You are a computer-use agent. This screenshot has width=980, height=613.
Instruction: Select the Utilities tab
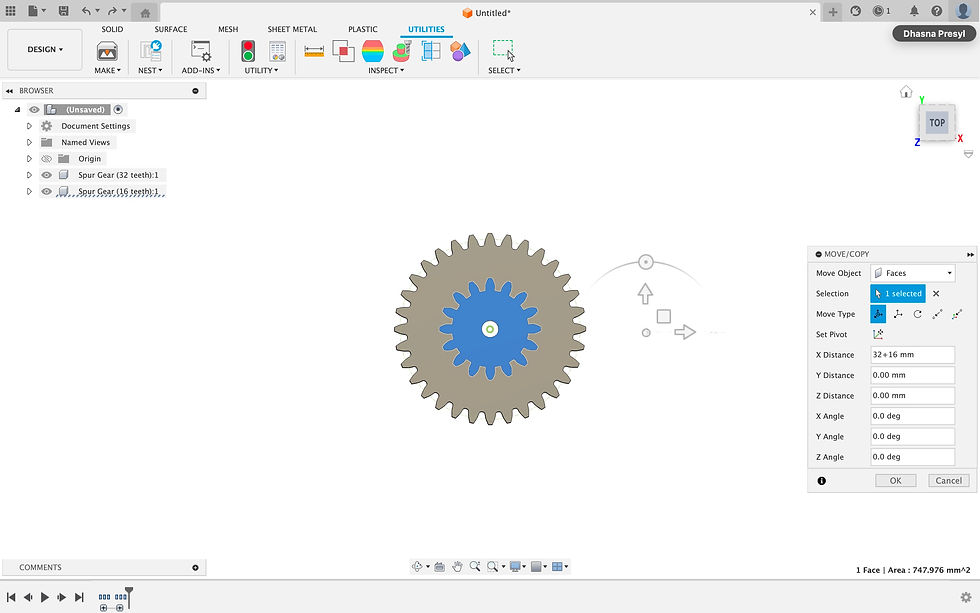tap(426, 29)
